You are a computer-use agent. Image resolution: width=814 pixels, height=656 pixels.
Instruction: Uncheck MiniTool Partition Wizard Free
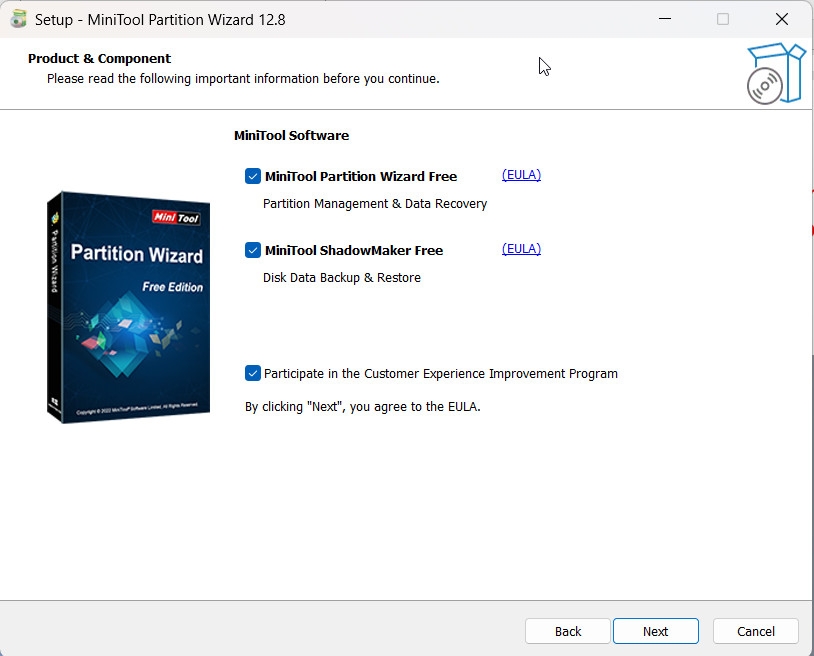coord(253,176)
